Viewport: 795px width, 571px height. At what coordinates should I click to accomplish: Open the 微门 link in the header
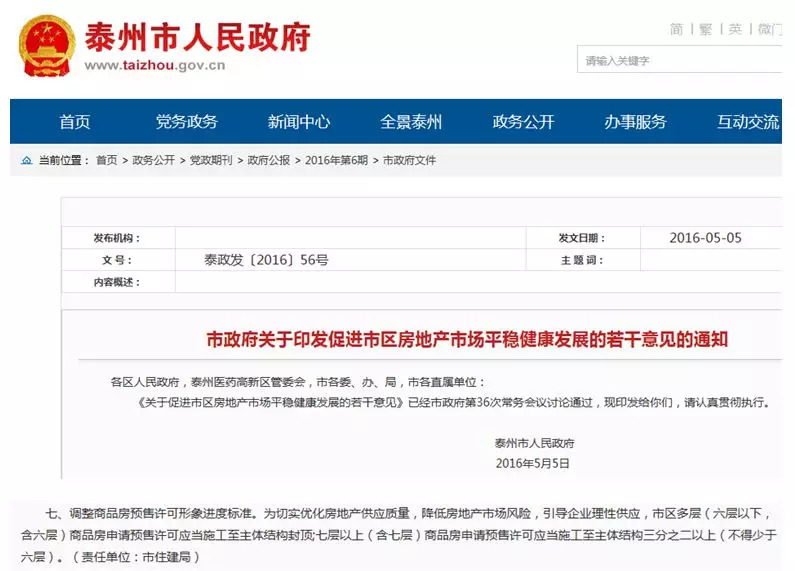[769, 29]
